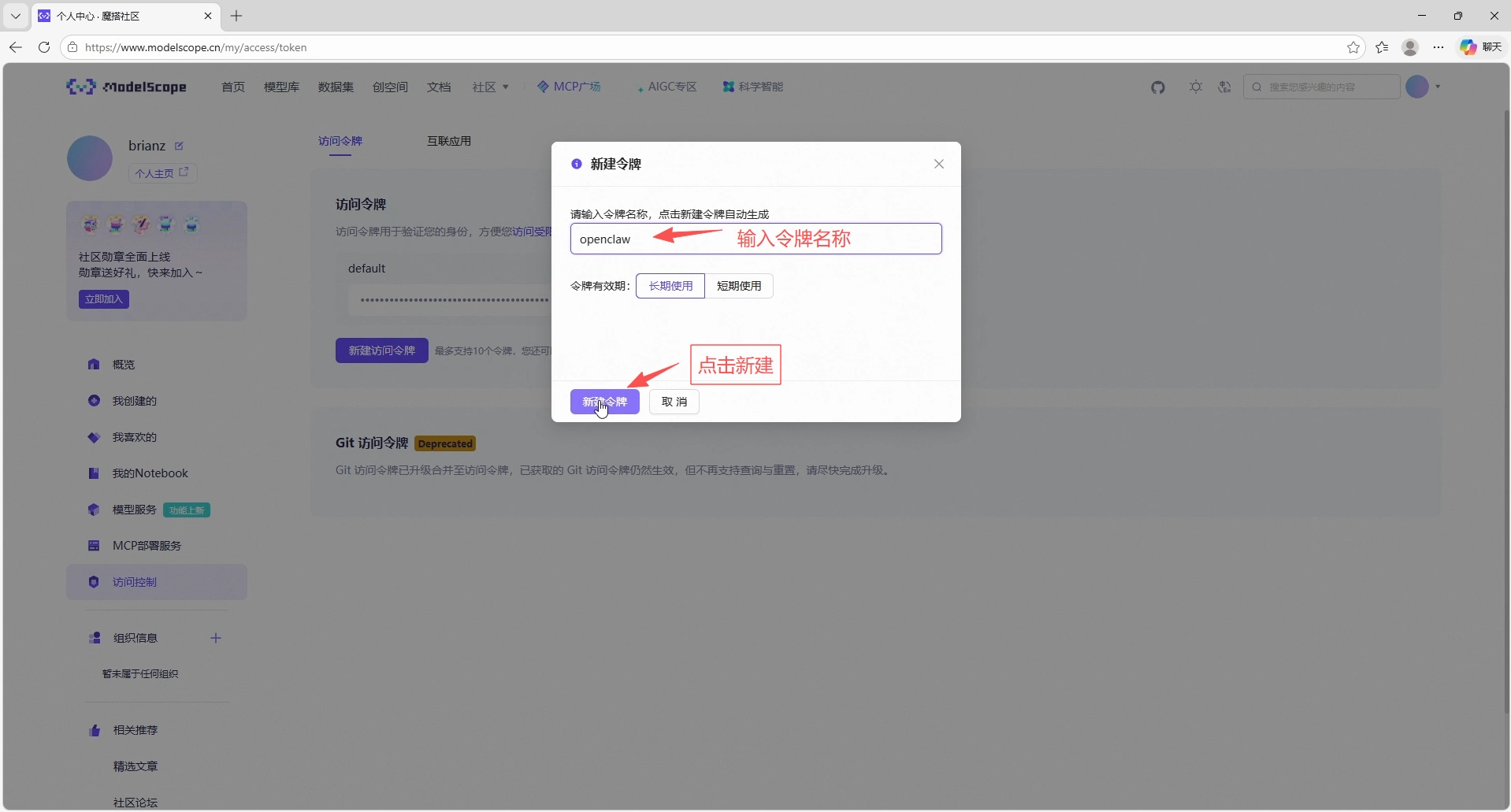Click the MCP部署服务 sidebar icon
The height and width of the screenshot is (812, 1511).
(x=94, y=546)
